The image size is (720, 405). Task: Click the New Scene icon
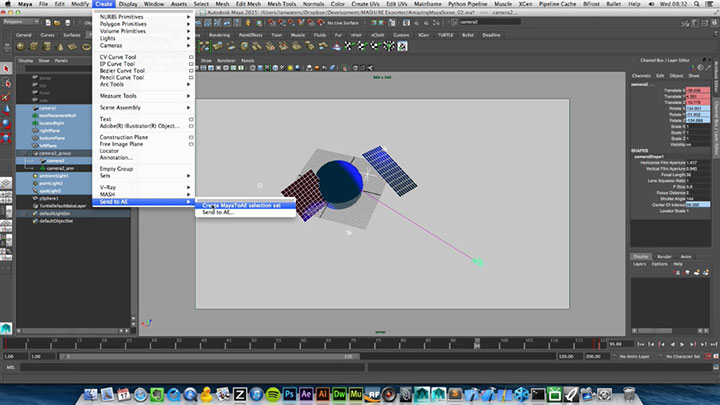(x=48, y=22)
